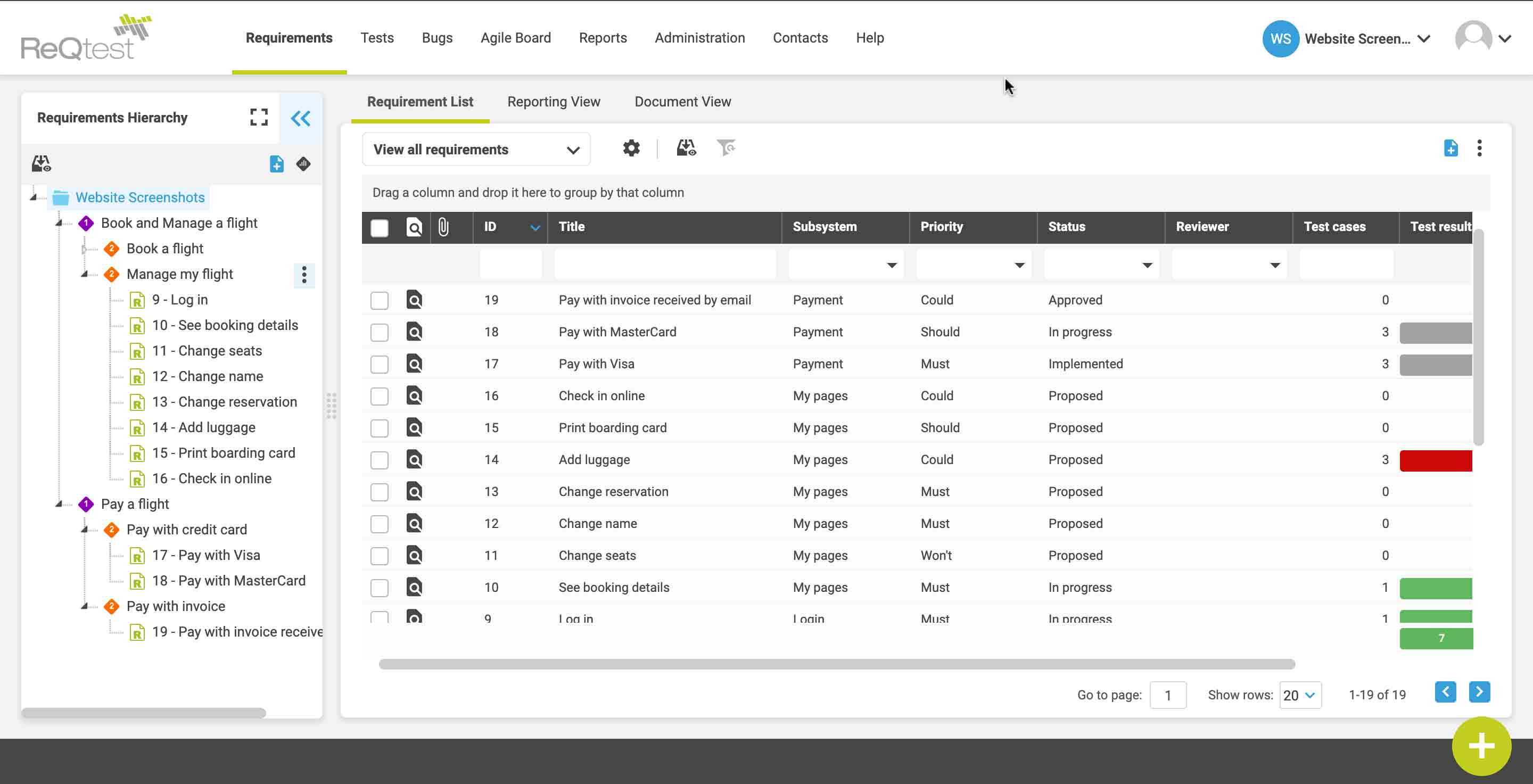The width and height of the screenshot is (1533, 784).
Task: Tick checkbox for Print boarding card row
Action: click(x=380, y=428)
